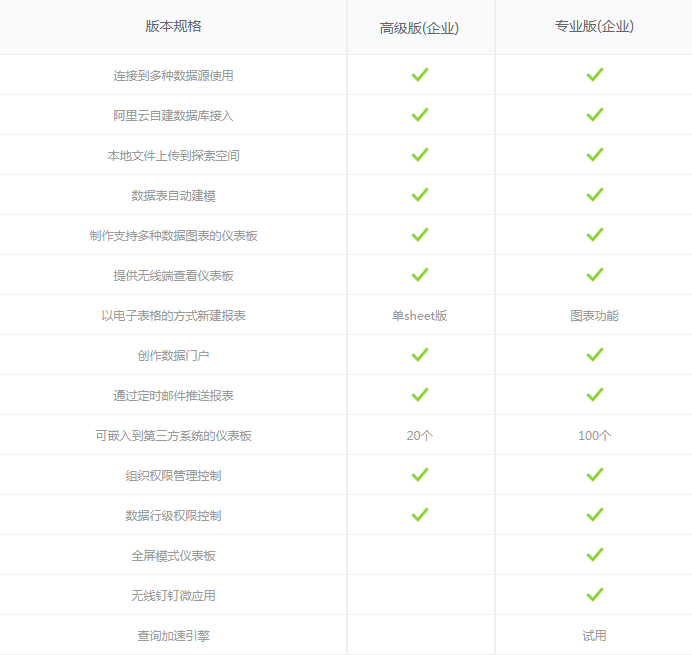Screen dimensions: 692x655
Task: Click 专业版 checkmark for 数据表自动建模
Action: point(594,194)
